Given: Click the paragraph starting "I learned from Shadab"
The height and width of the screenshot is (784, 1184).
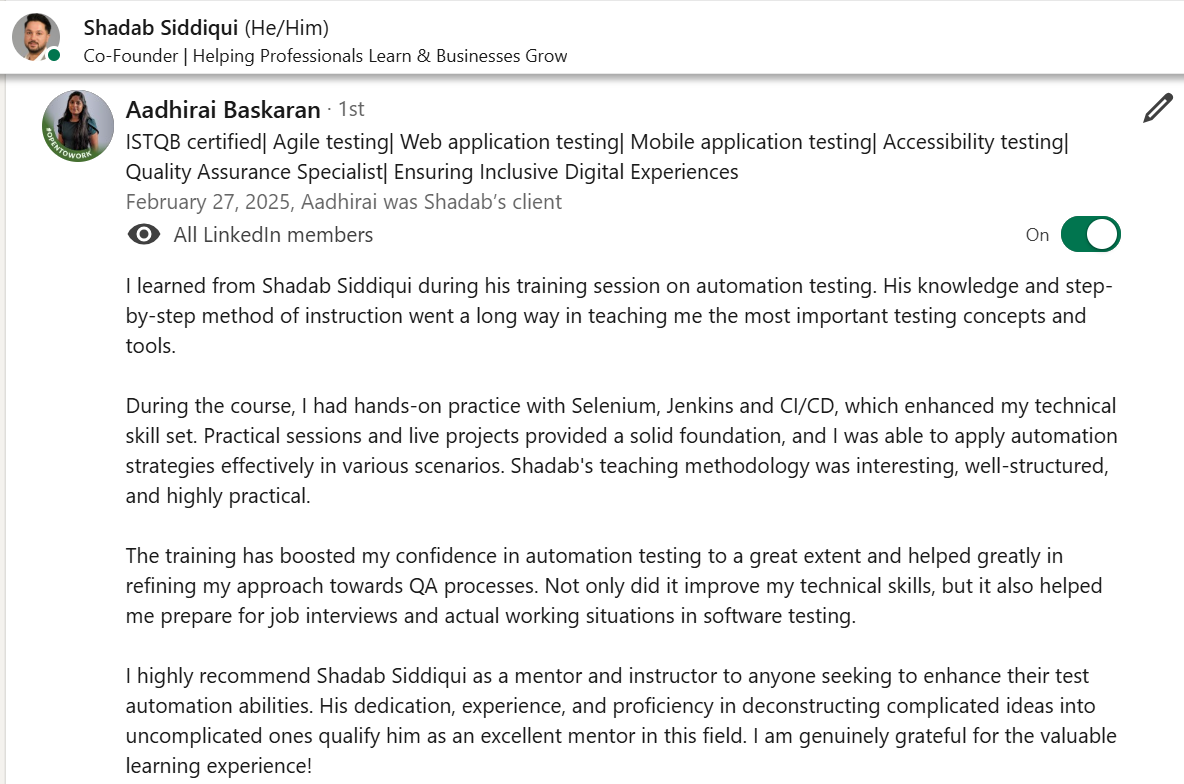Looking at the screenshot, I should (618, 316).
